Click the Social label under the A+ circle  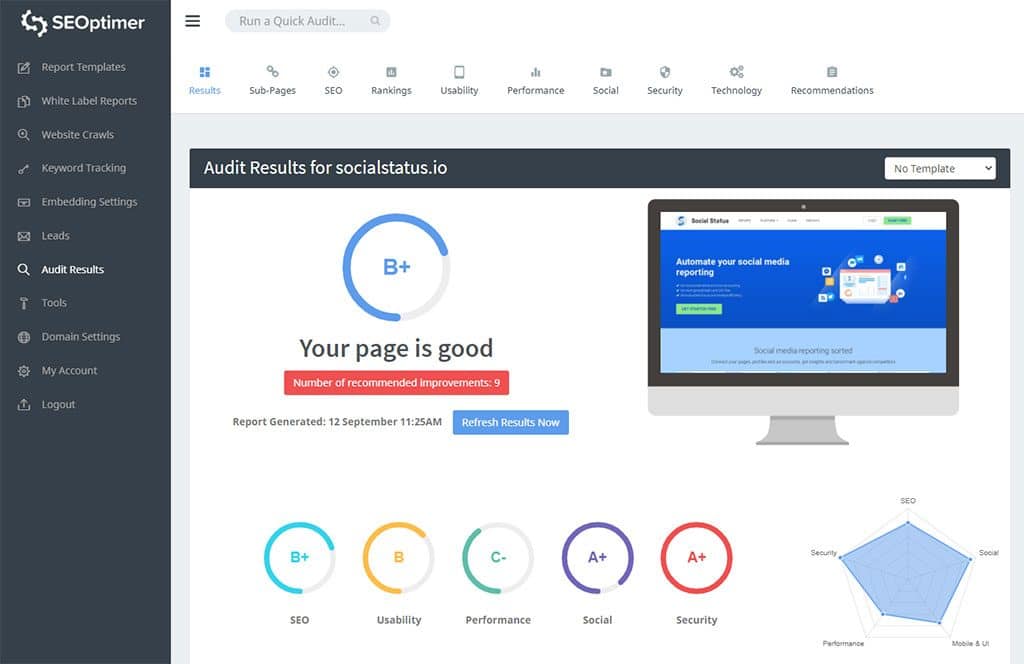598,620
